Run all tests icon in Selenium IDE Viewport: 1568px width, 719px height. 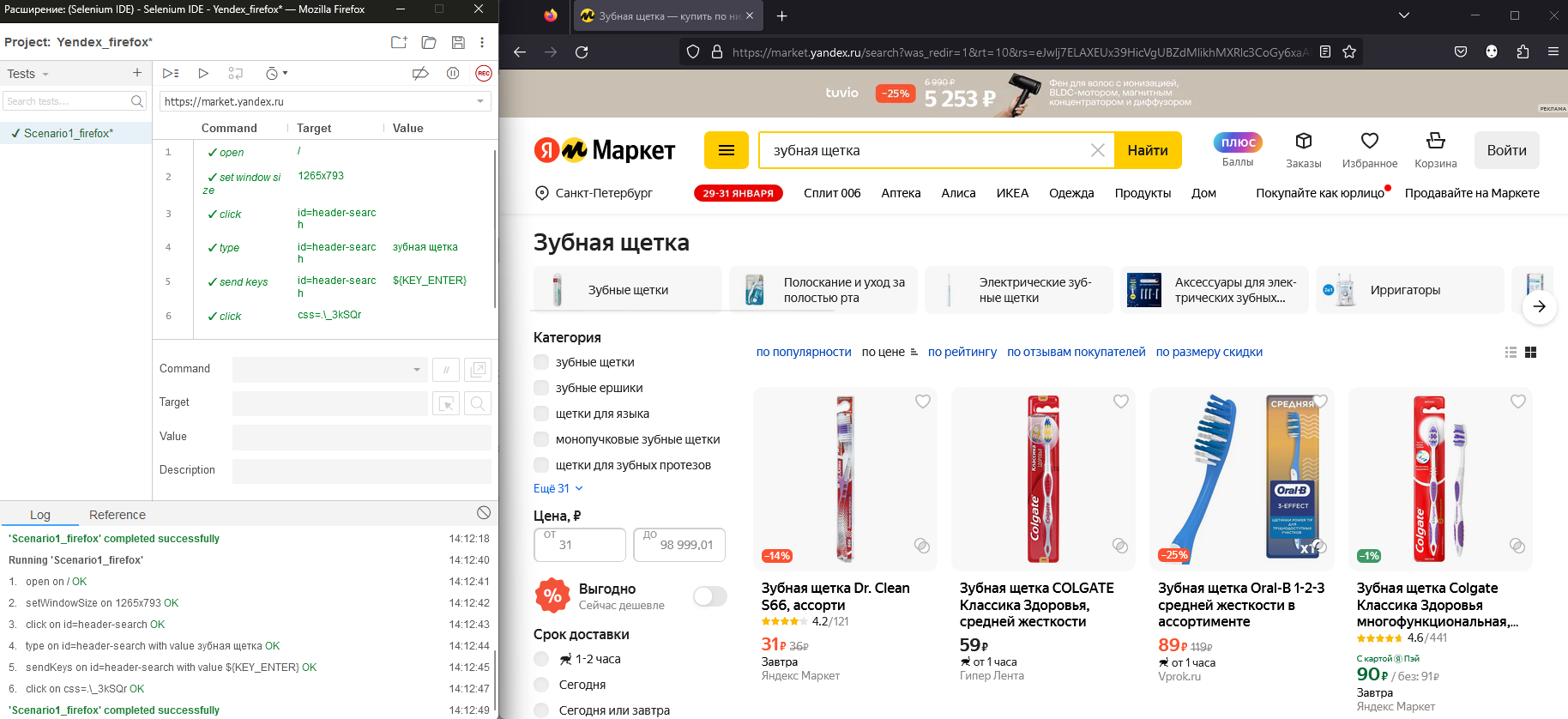pos(171,74)
